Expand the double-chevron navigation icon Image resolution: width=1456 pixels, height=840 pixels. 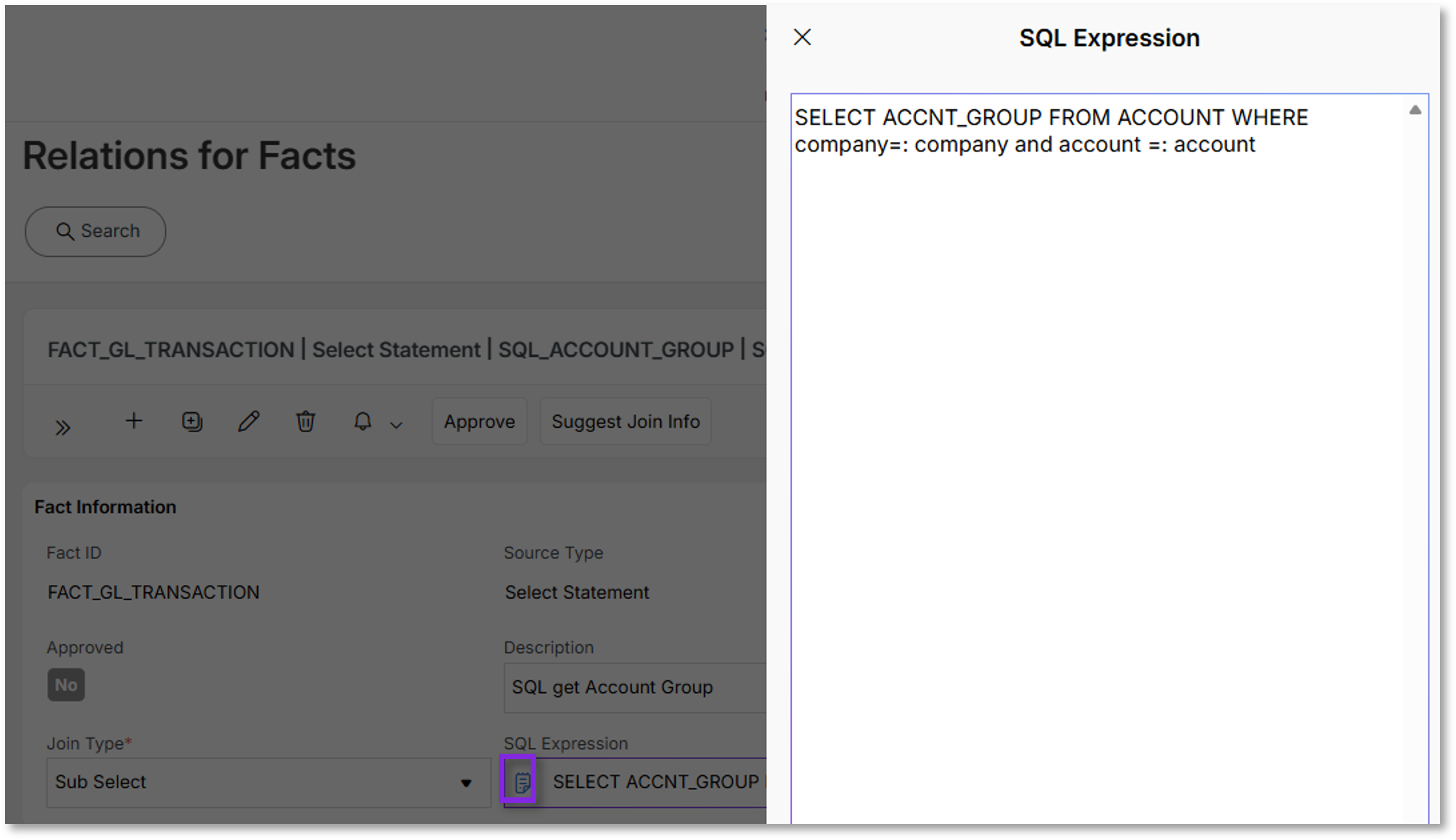pos(63,428)
